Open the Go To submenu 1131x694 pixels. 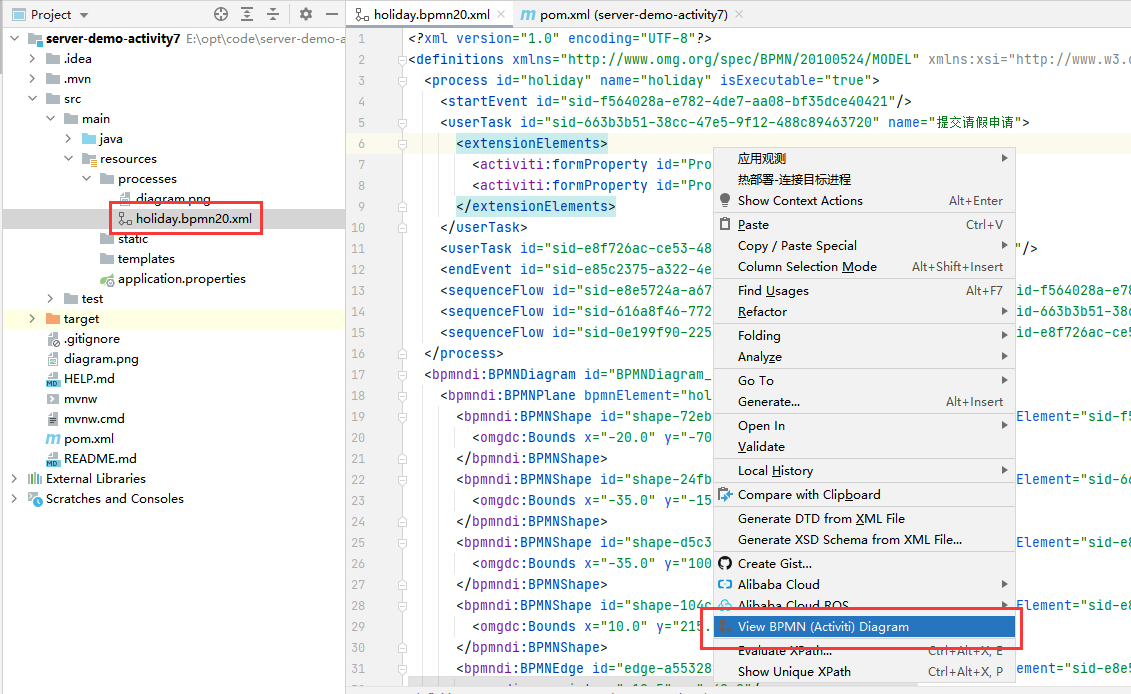tap(864, 381)
